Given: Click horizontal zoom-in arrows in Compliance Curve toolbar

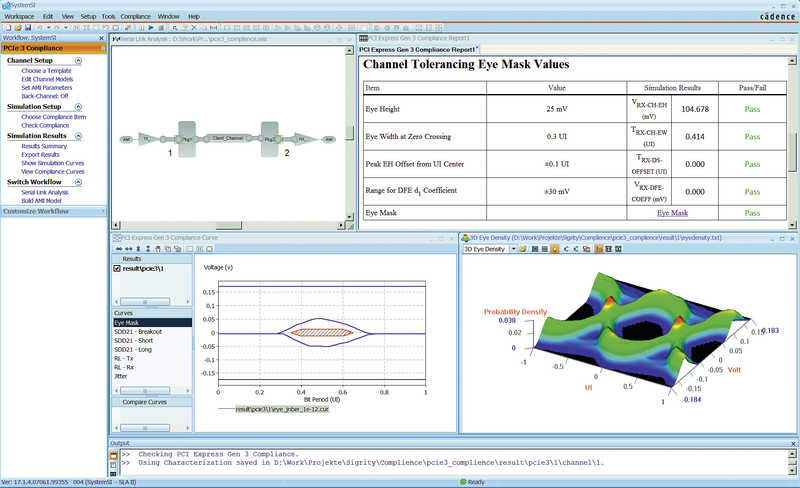Looking at the screenshot, I should tap(119, 249).
